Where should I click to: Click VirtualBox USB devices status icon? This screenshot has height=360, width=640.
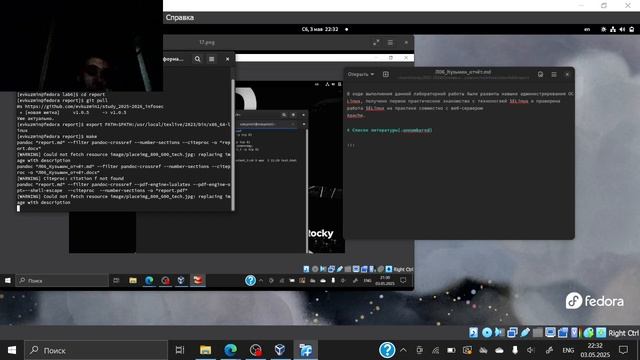[525, 333]
